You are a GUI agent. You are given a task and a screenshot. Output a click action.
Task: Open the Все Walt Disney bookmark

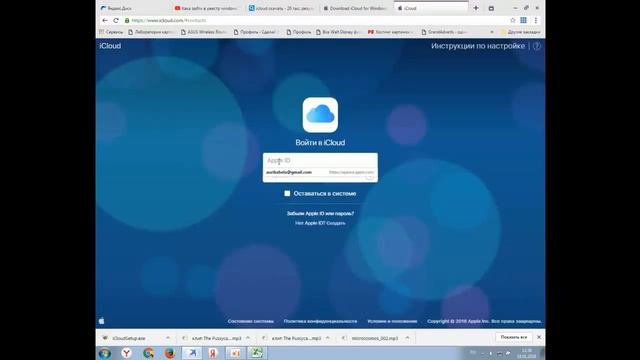[x=338, y=32]
